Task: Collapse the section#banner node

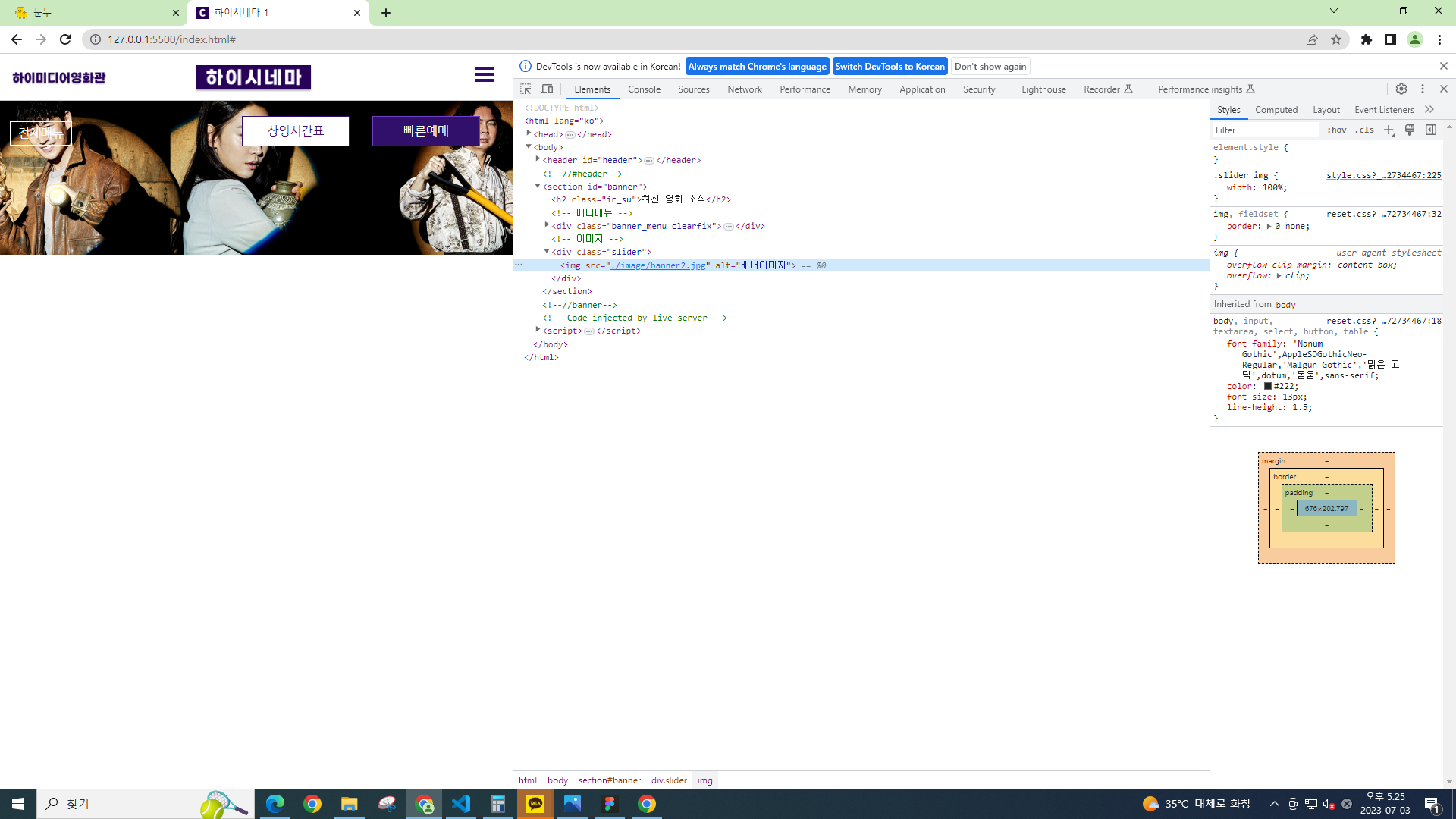Action: tap(538, 186)
